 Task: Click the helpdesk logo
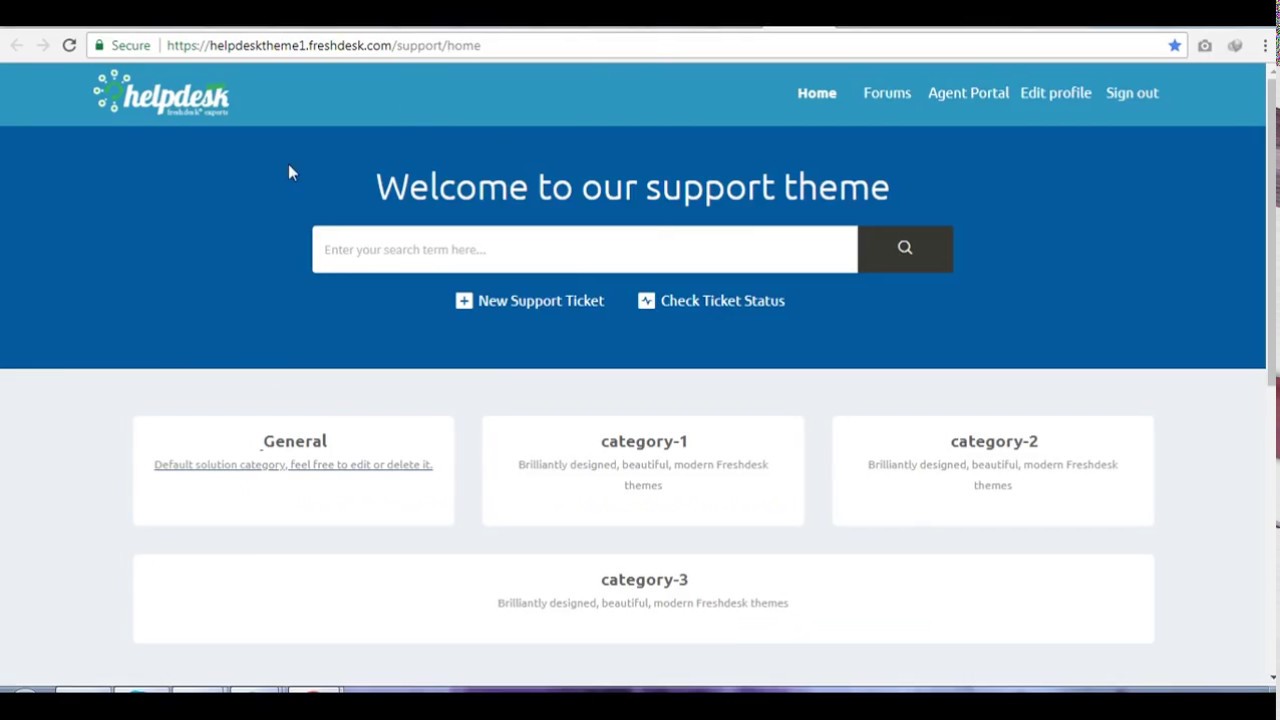point(161,93)
